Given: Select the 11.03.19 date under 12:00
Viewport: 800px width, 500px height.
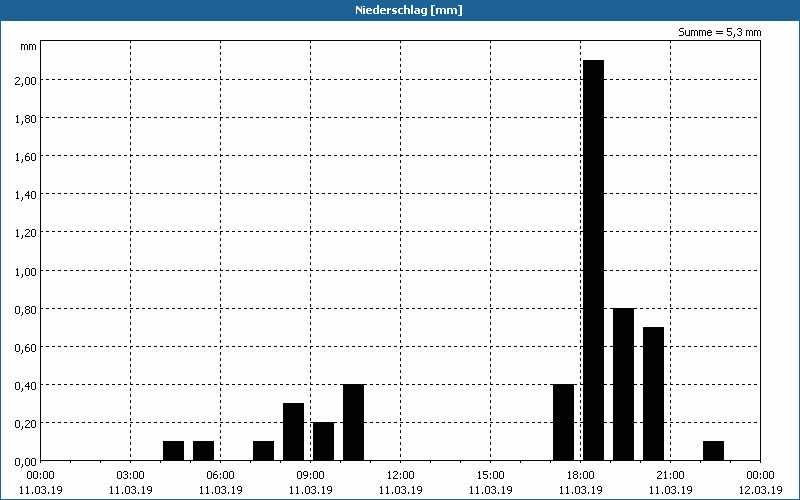Looking at the screenshot, I should click(401, 490).
